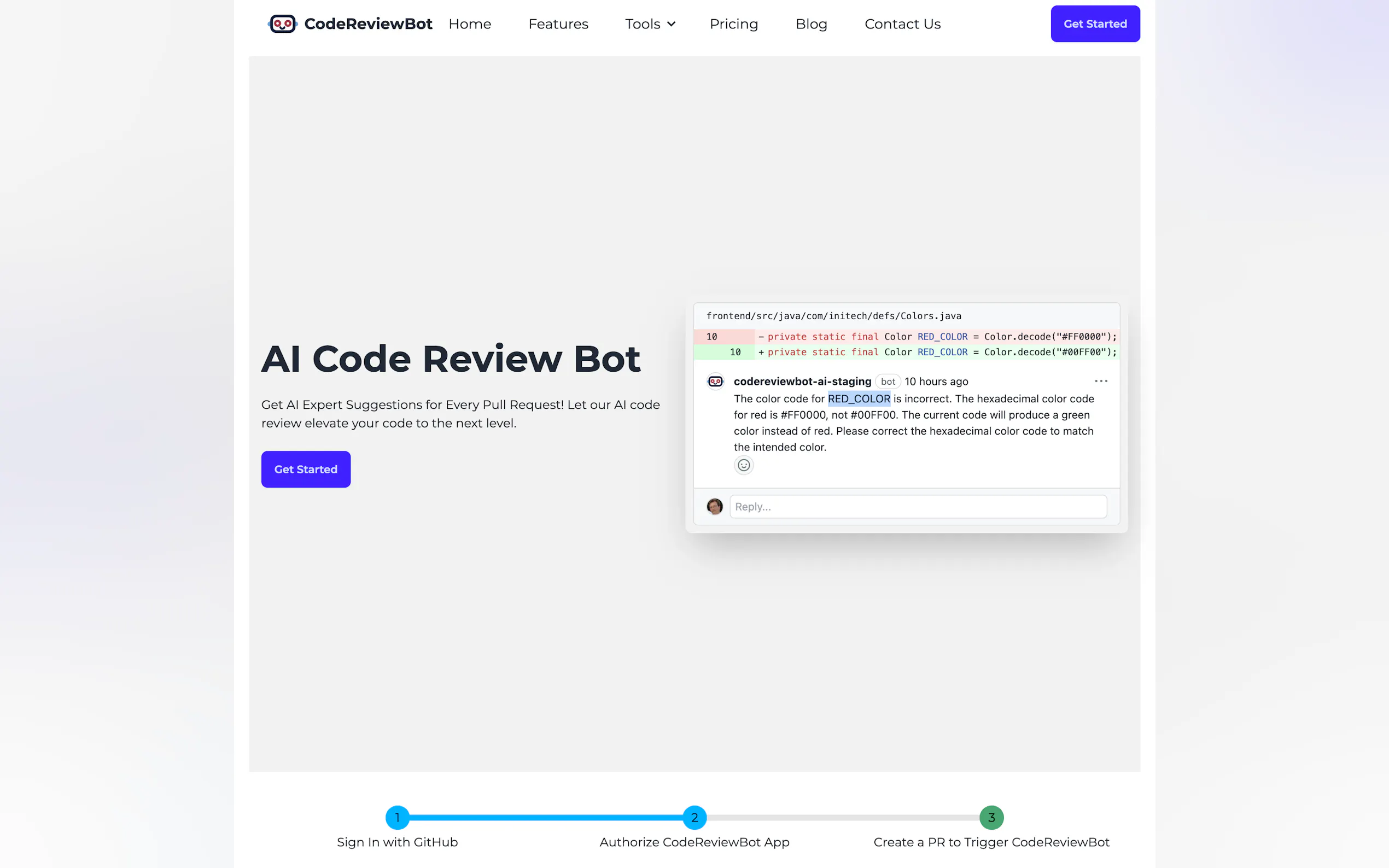
Task: Click the chevron arrow beside Tools
Action: (671, 24)
